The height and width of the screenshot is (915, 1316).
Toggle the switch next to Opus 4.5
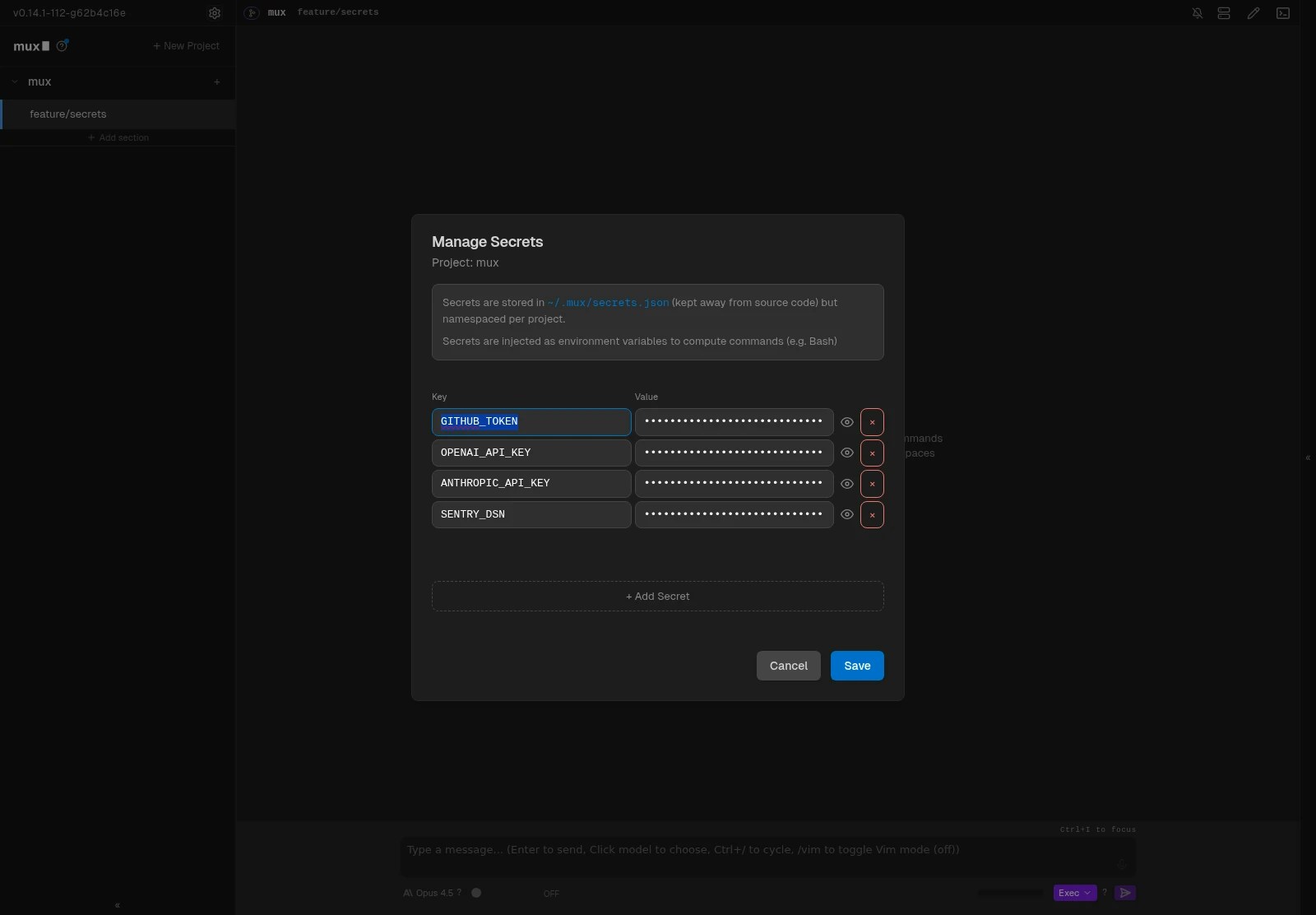(476, 893)
